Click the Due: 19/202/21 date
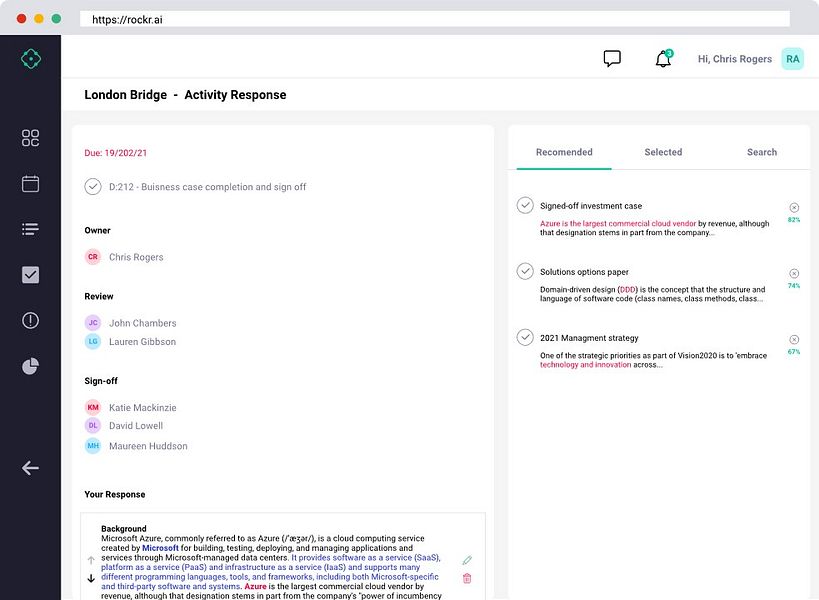Screen dimensions: 819x600 tap(115, 153)
